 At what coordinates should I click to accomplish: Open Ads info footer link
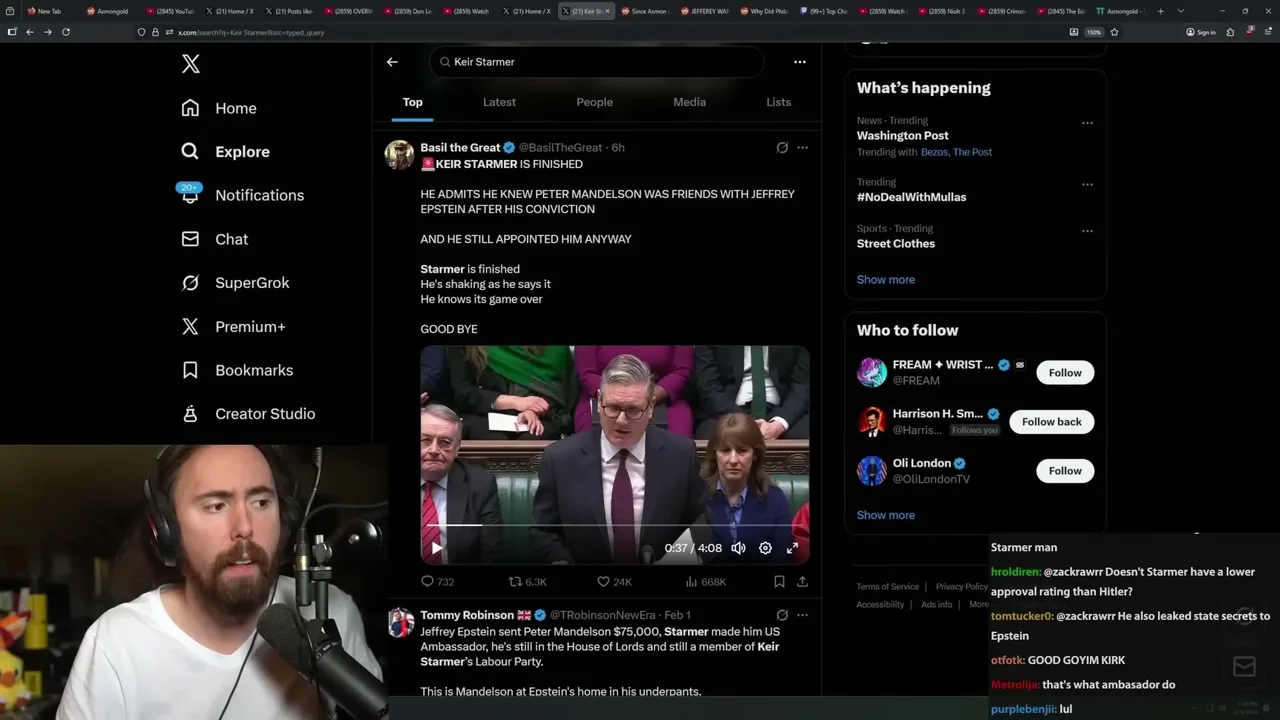(x=937, y=605)
